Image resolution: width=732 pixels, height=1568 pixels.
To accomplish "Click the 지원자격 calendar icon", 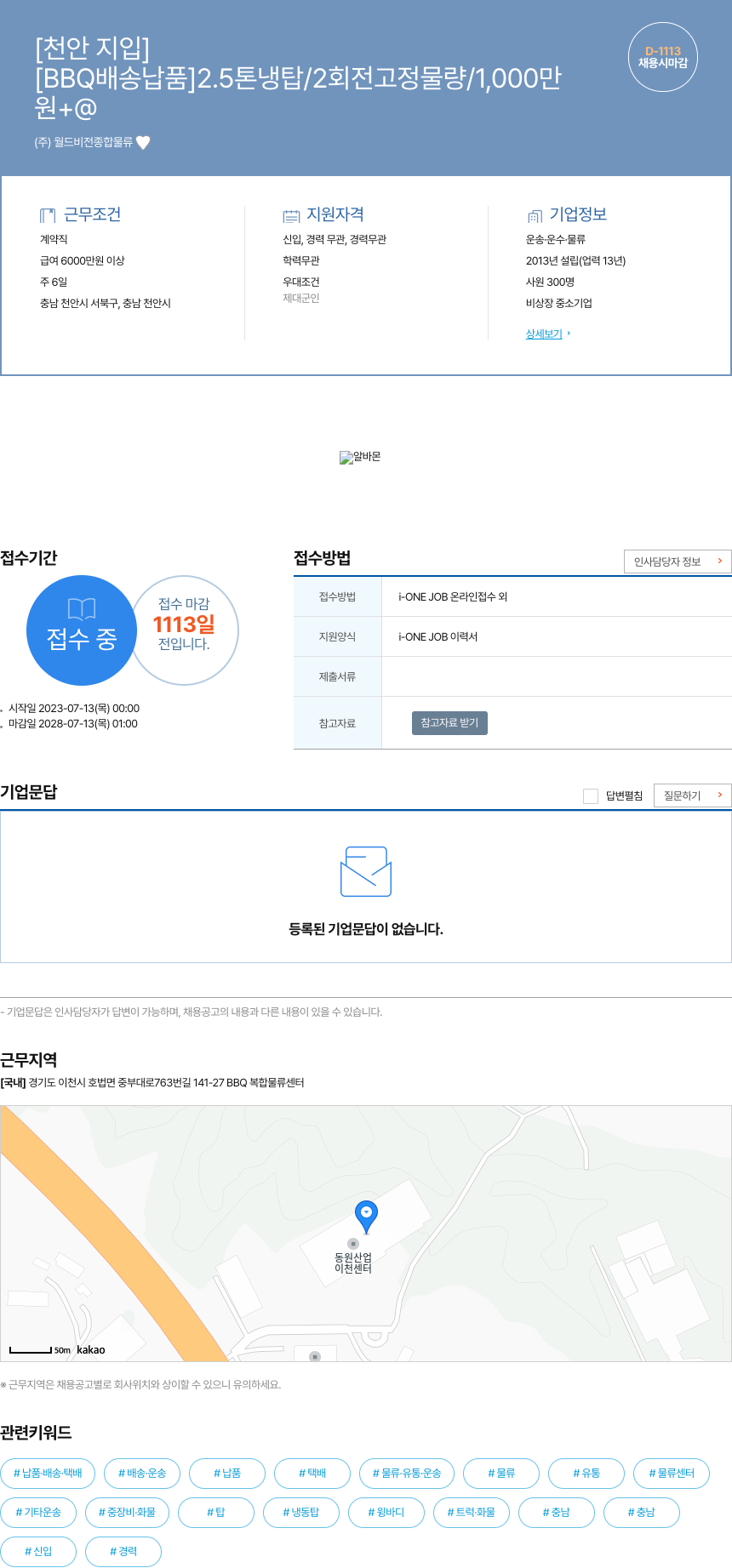I will click(291, 215).
